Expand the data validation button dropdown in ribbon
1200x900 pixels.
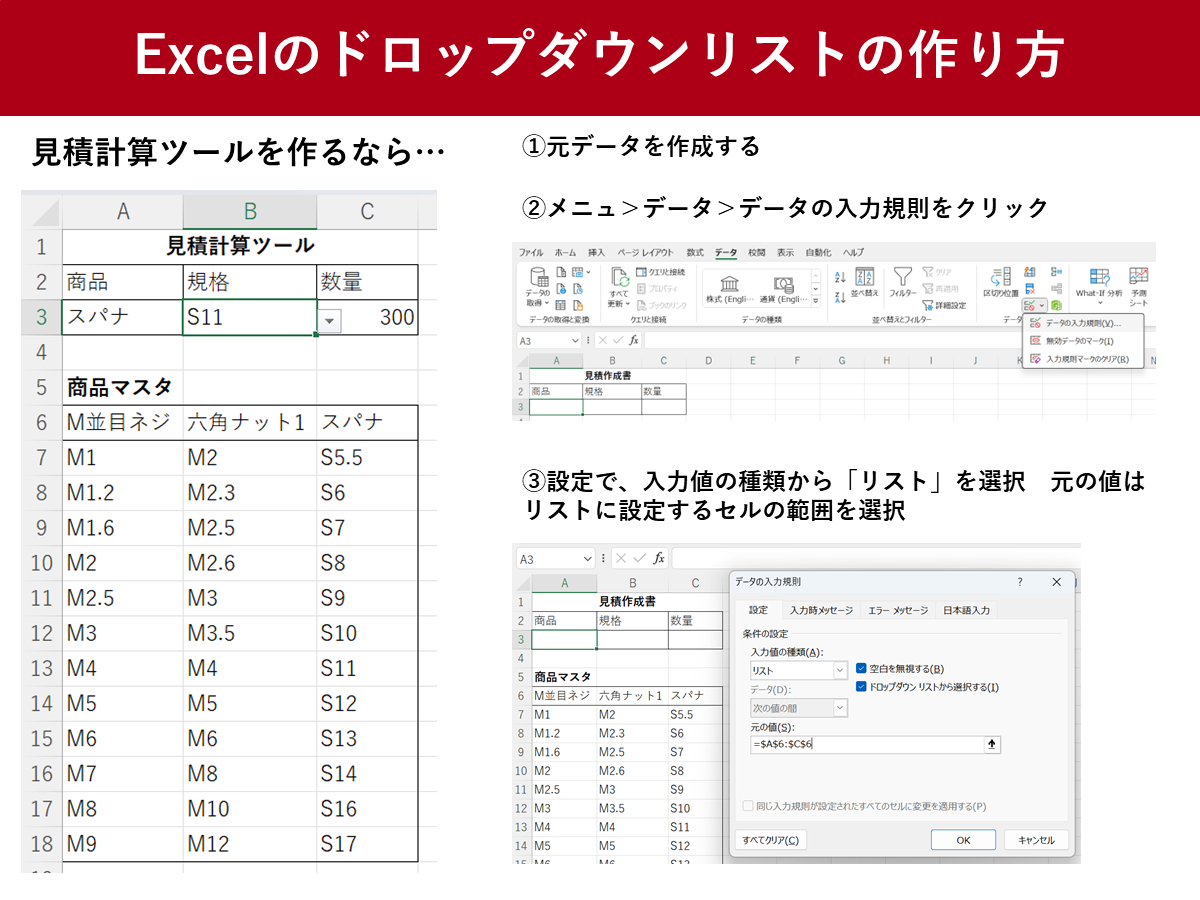click(x=1043, y=306)
